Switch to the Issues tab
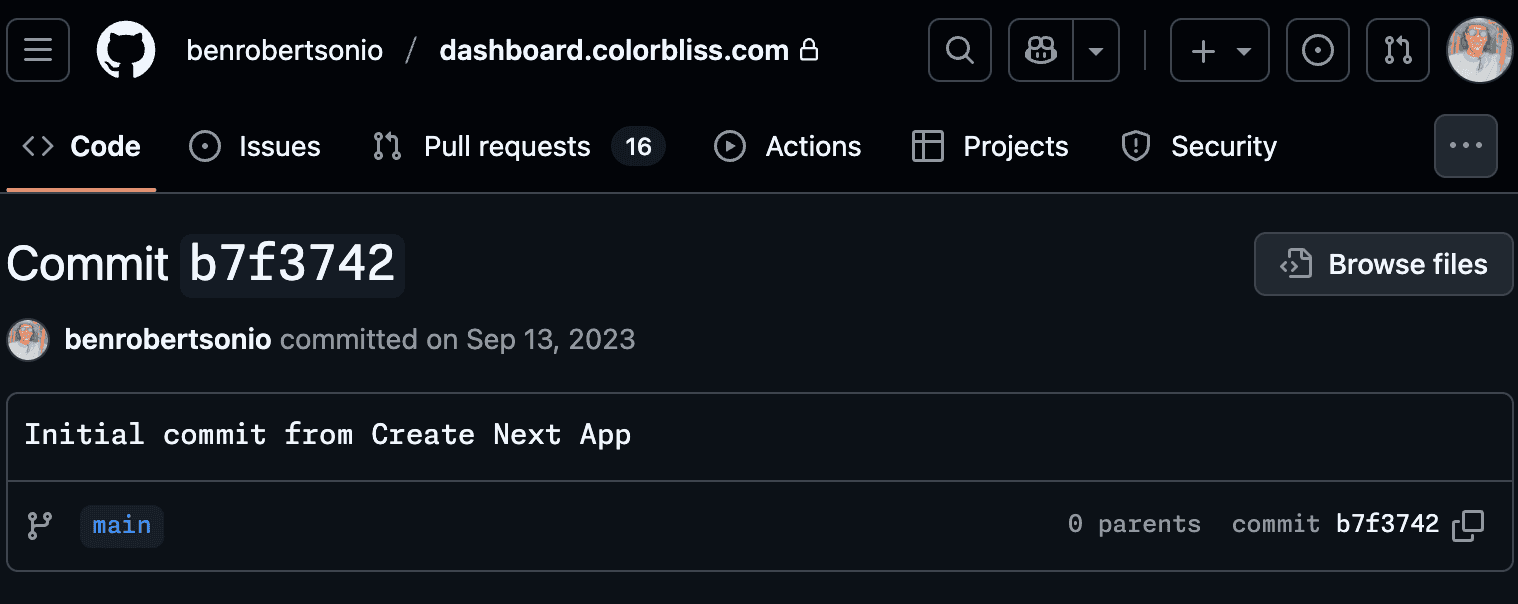The width and height of the screenshot is (1518, 604). pos(255,147)
